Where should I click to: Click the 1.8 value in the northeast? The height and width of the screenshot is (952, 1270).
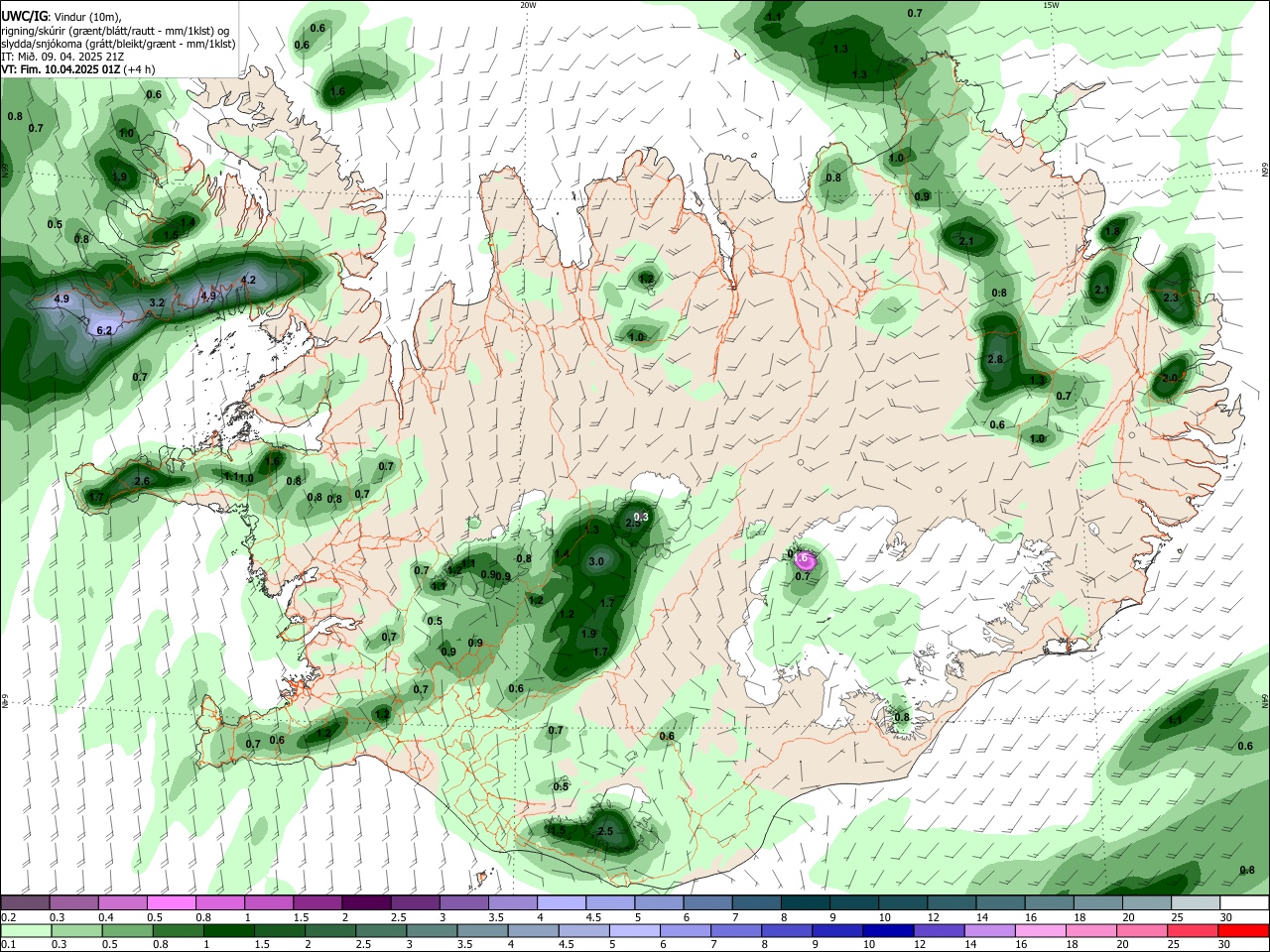click(1112, 232)
